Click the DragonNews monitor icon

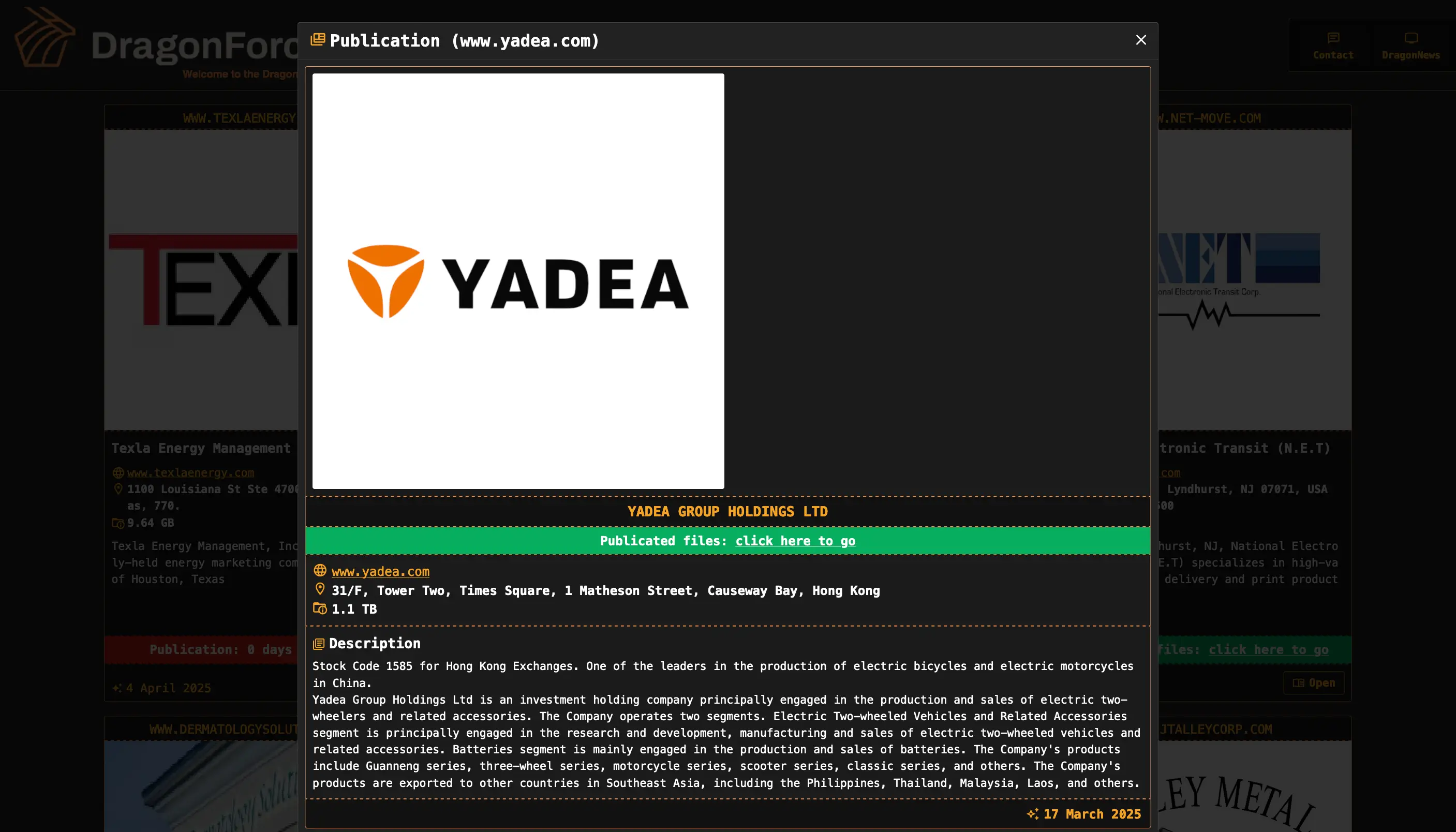pos(1411,38)
